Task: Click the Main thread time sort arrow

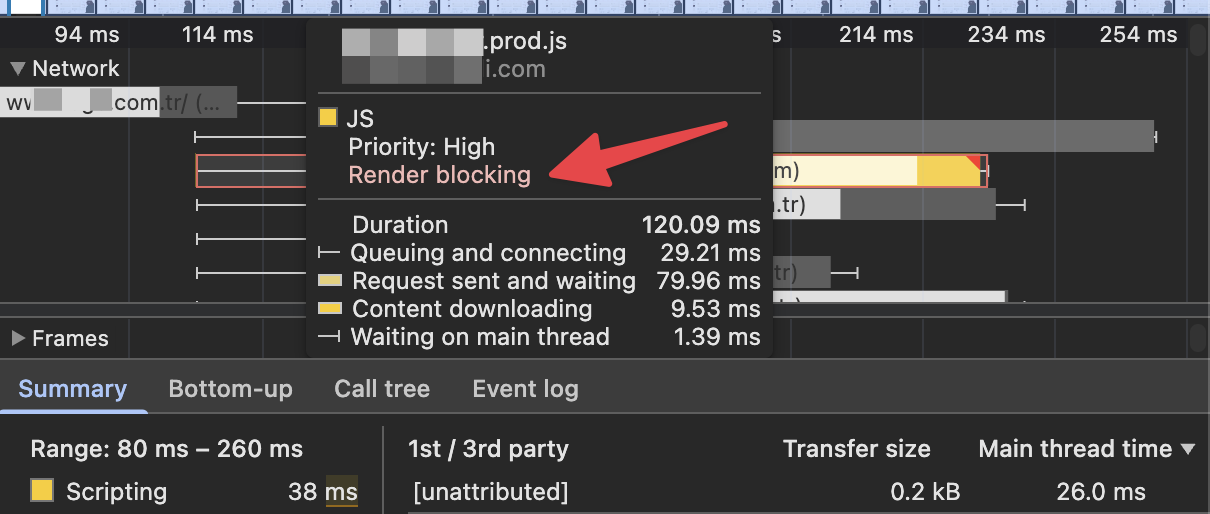Action: (1188, 450)
